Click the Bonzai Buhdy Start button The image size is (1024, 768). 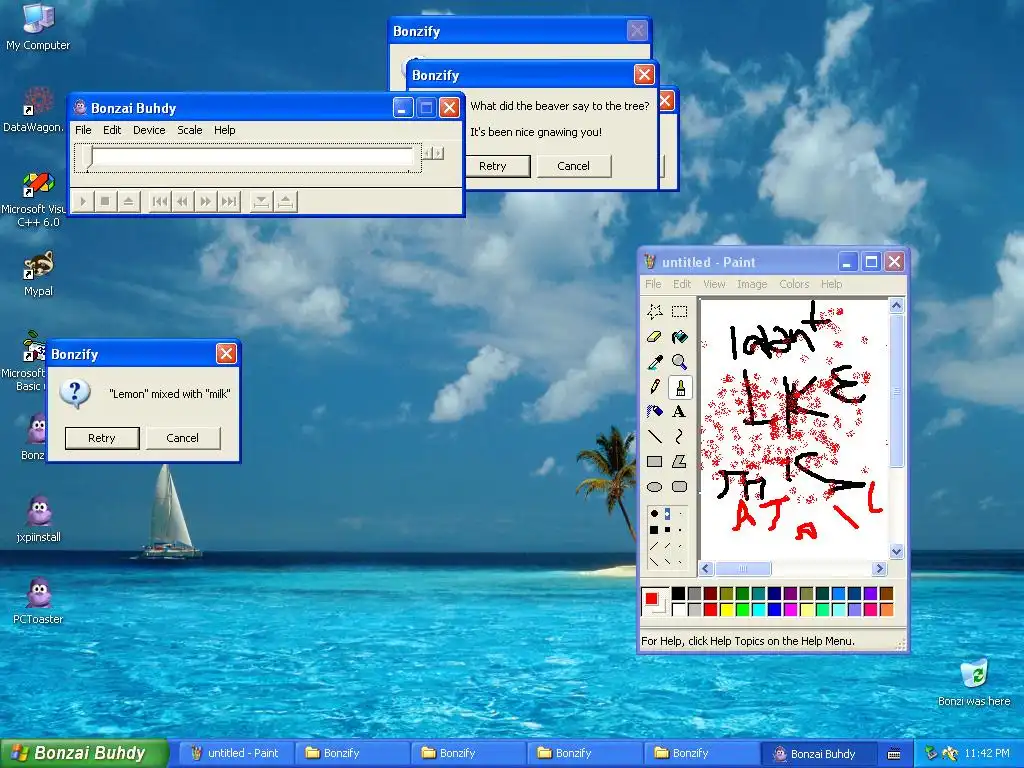[x=83, y=753]
